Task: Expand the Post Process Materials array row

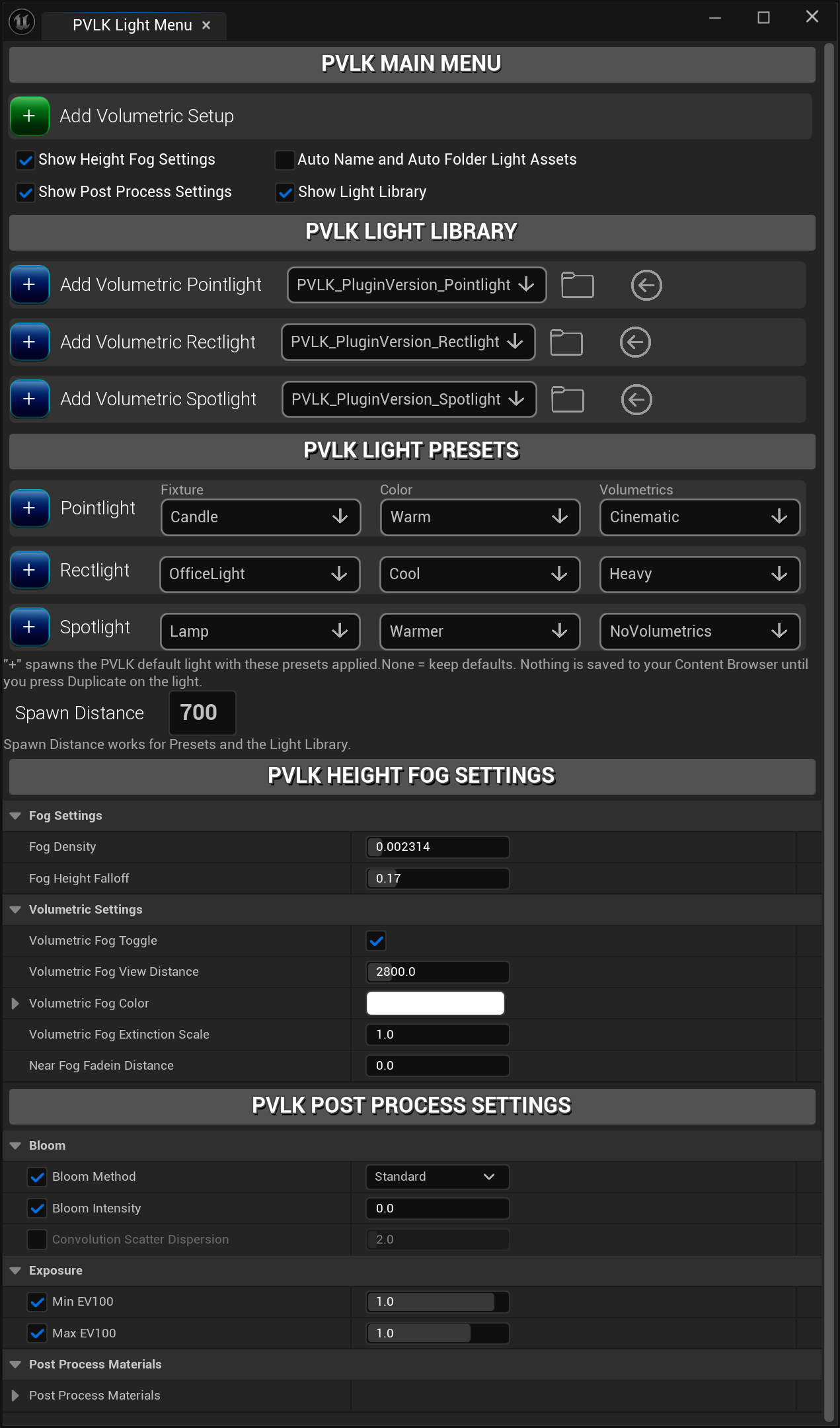Action: point(15,1396)
